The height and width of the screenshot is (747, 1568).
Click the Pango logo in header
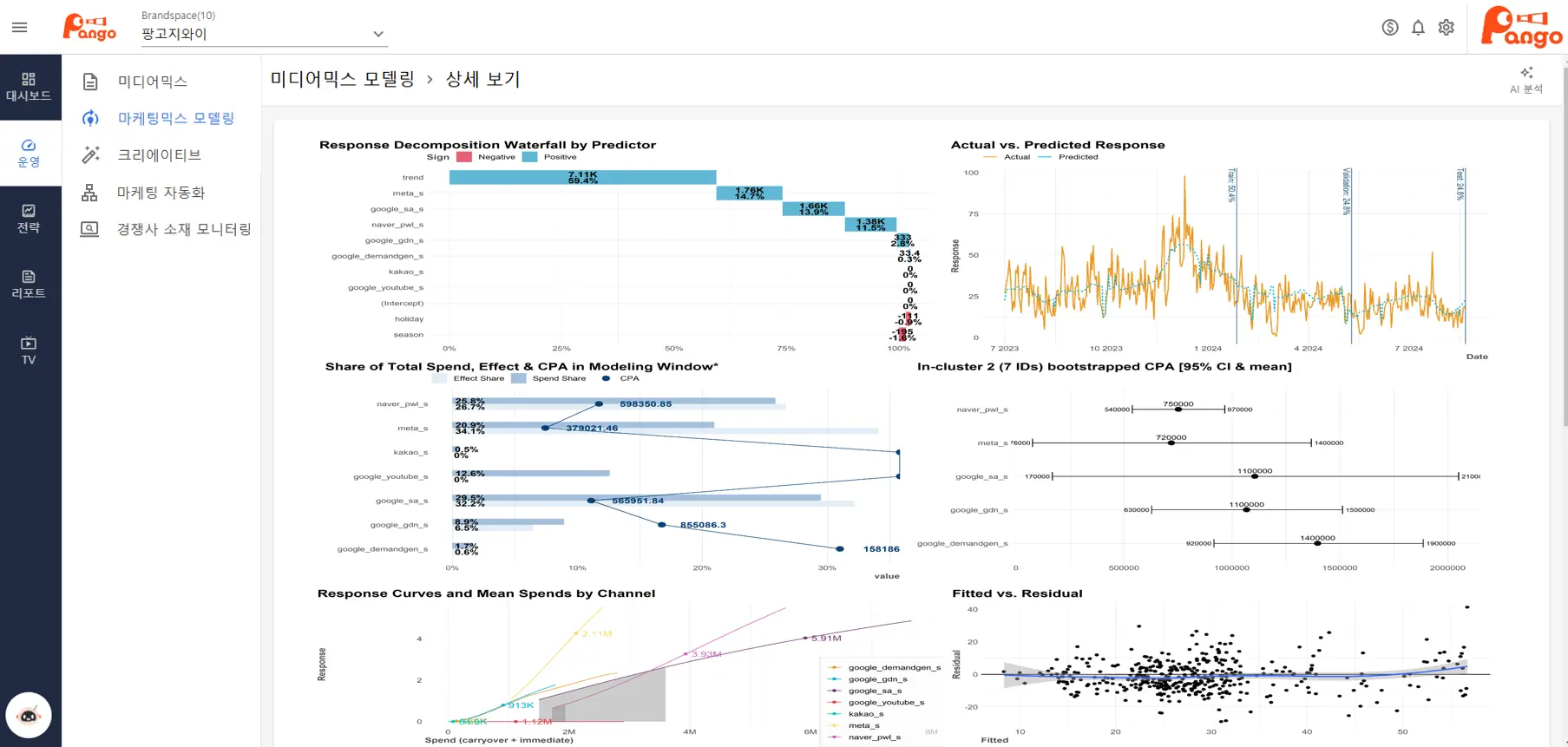(x=89, y=28)
